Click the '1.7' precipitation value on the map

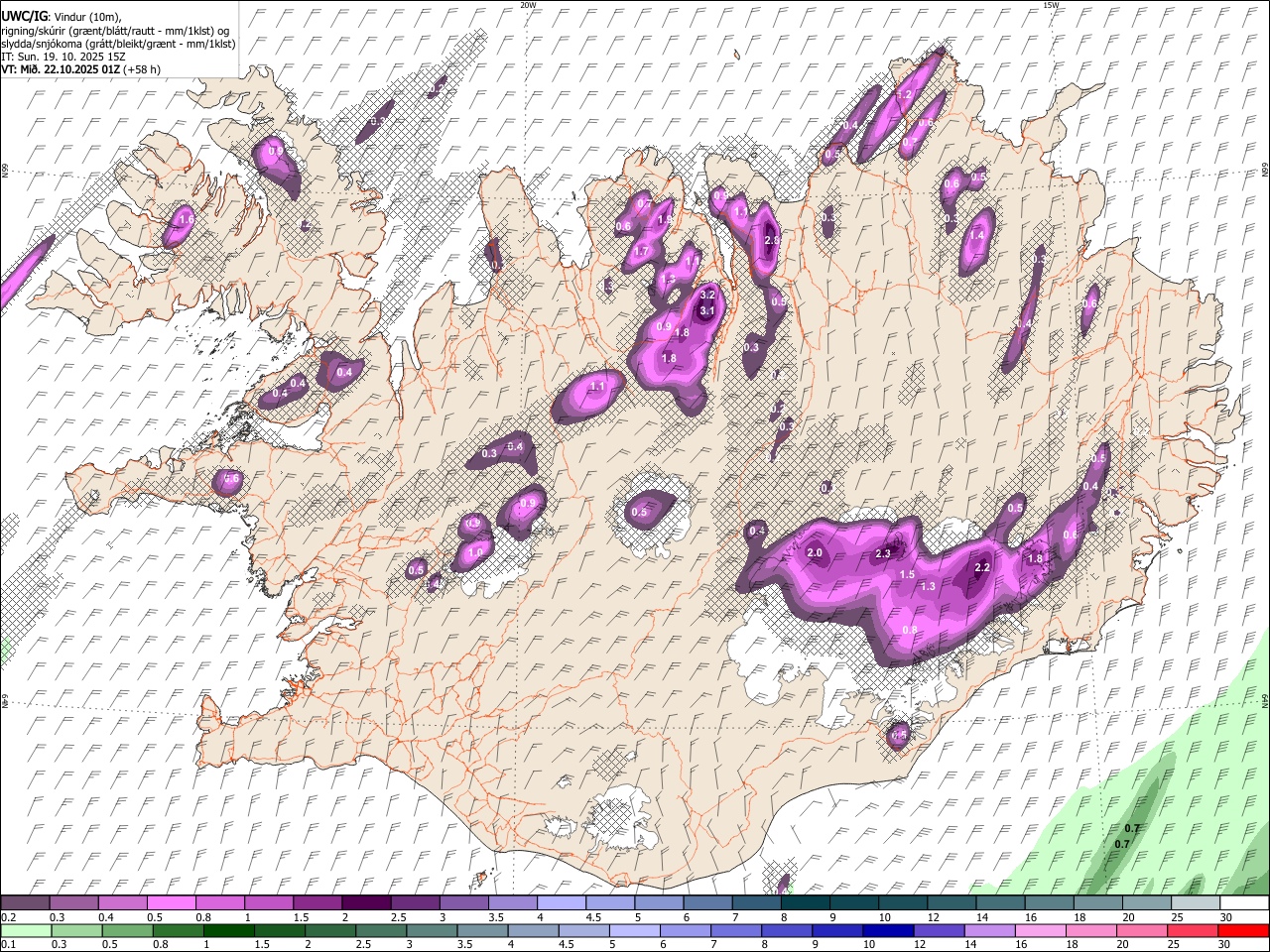641,252
